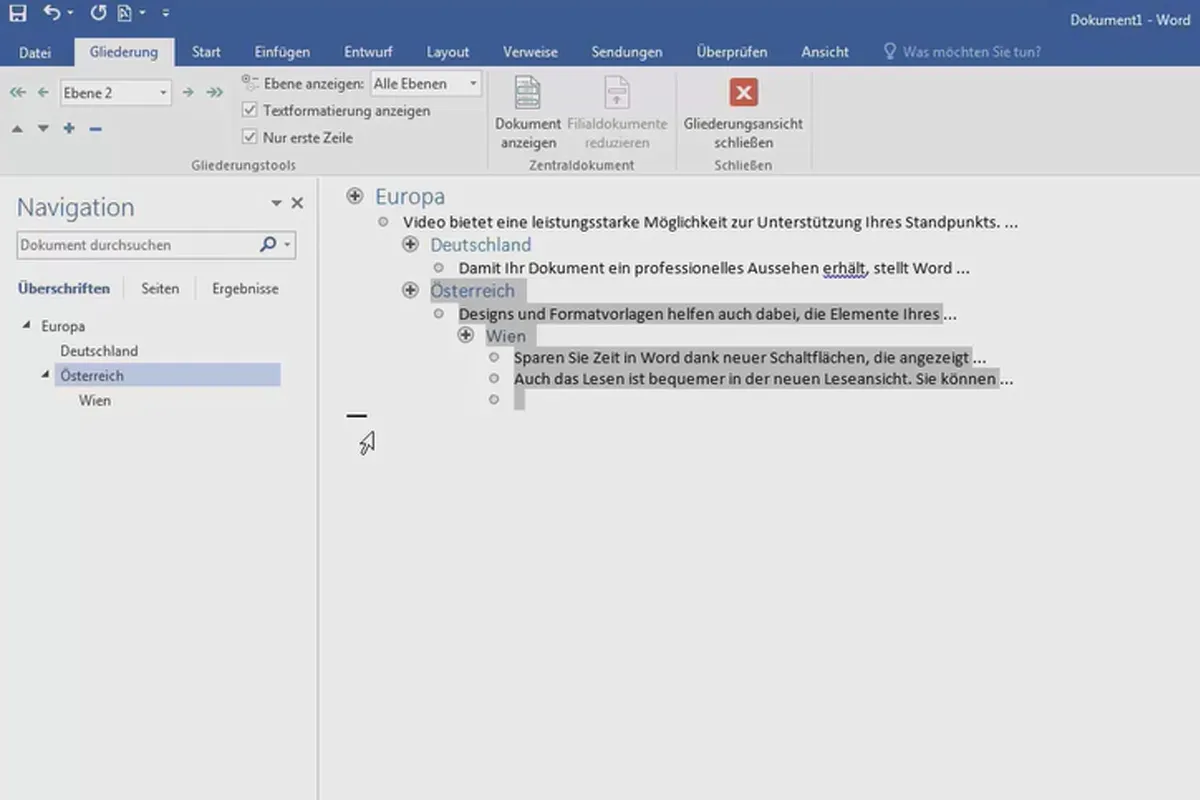Screen dimensions: 1200x800
Task: Switch to Seiten tab in Navigation
Action: [x=160, y=289]
